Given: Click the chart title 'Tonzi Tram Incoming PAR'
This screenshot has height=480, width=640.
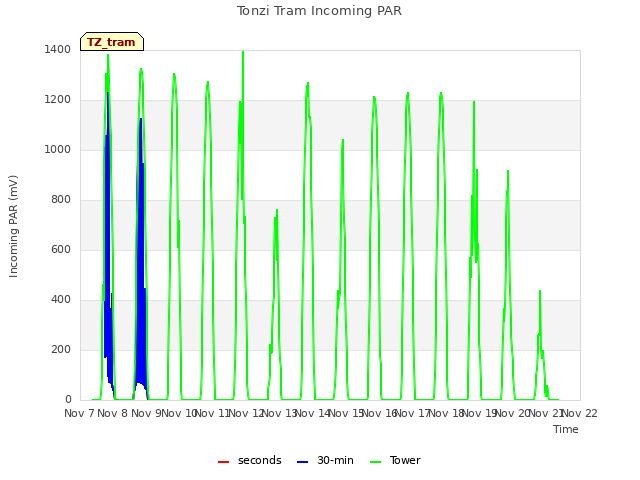Looking at the screenshot, I should pos(319,11).
